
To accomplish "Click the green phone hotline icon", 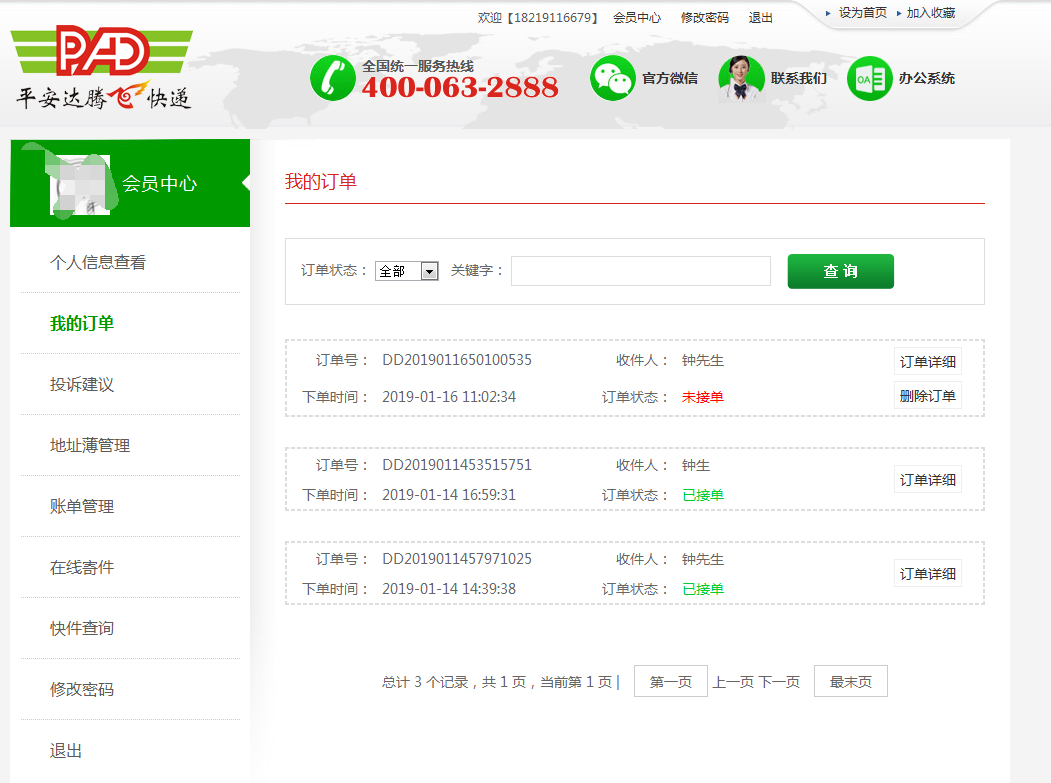I will coord(333,78).
